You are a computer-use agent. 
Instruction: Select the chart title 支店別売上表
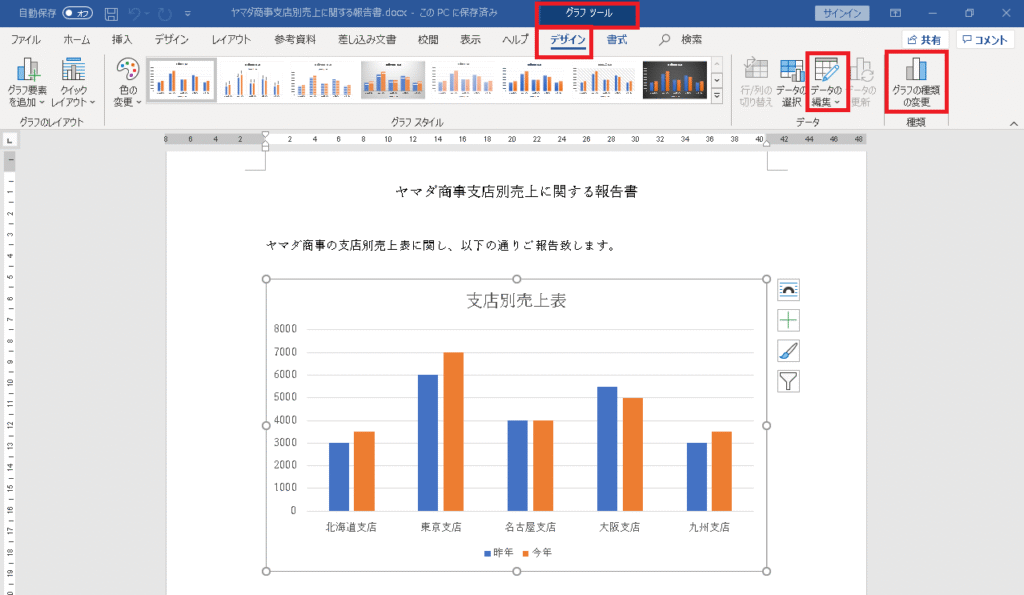click(516, 300)
